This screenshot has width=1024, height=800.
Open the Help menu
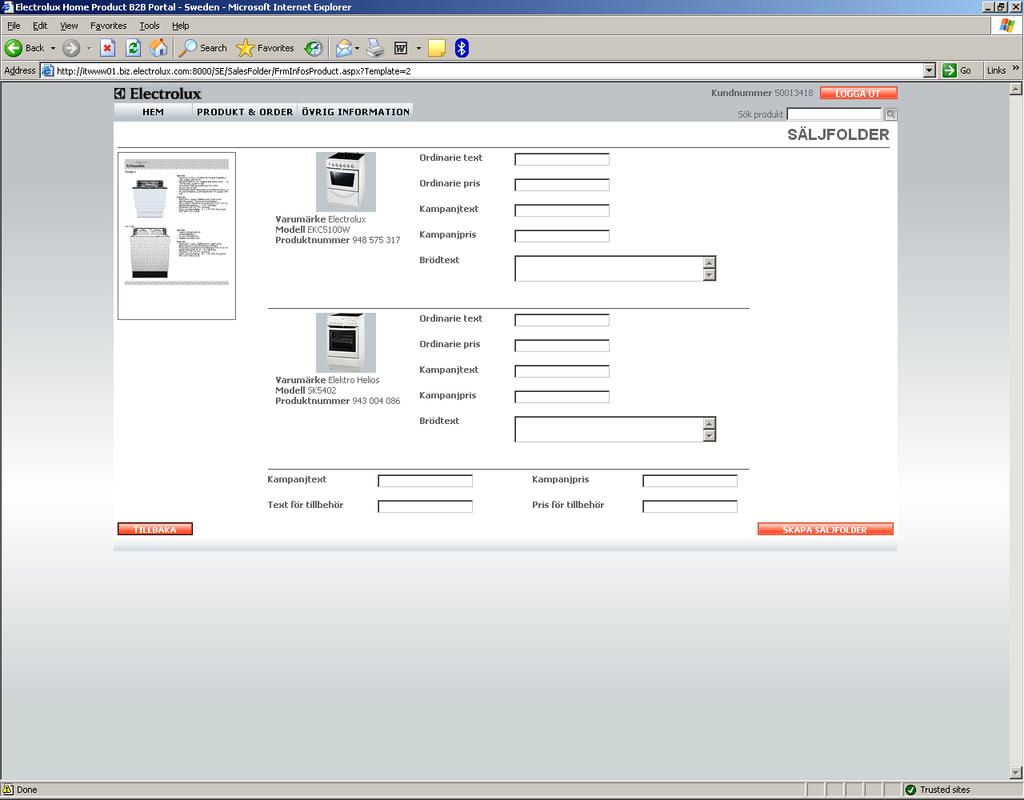pos(180,26)
